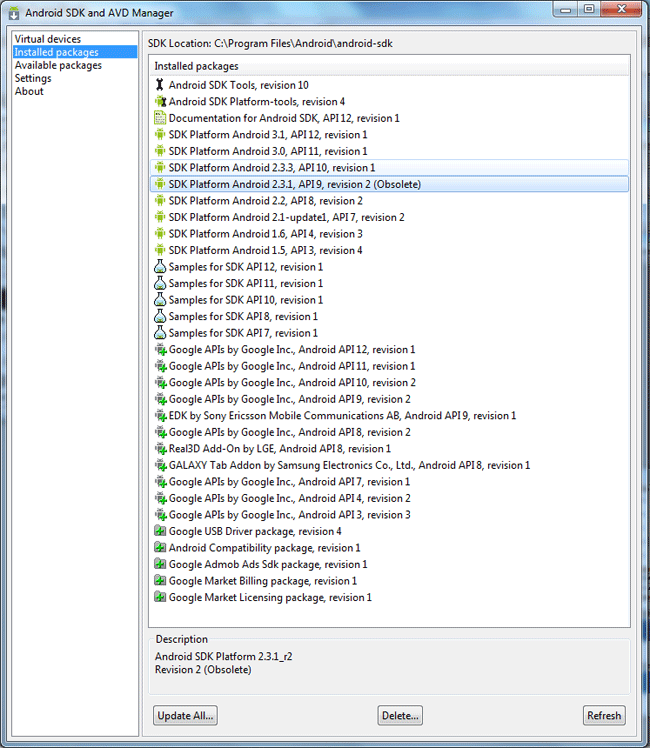This screenshot has width=650, height=748.
Task: Go to Available packages
Action: [58, 65]
